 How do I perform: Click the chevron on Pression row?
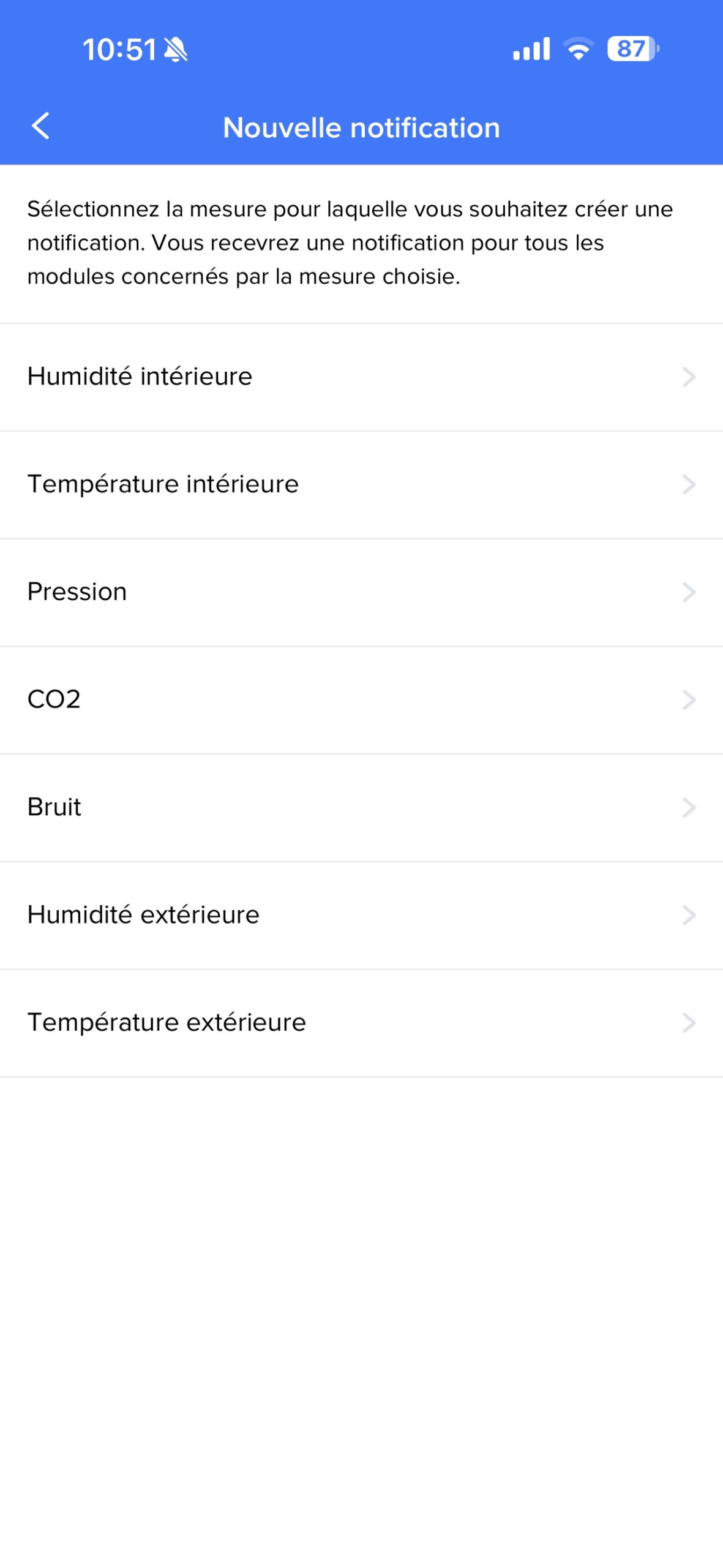(689, 592)
